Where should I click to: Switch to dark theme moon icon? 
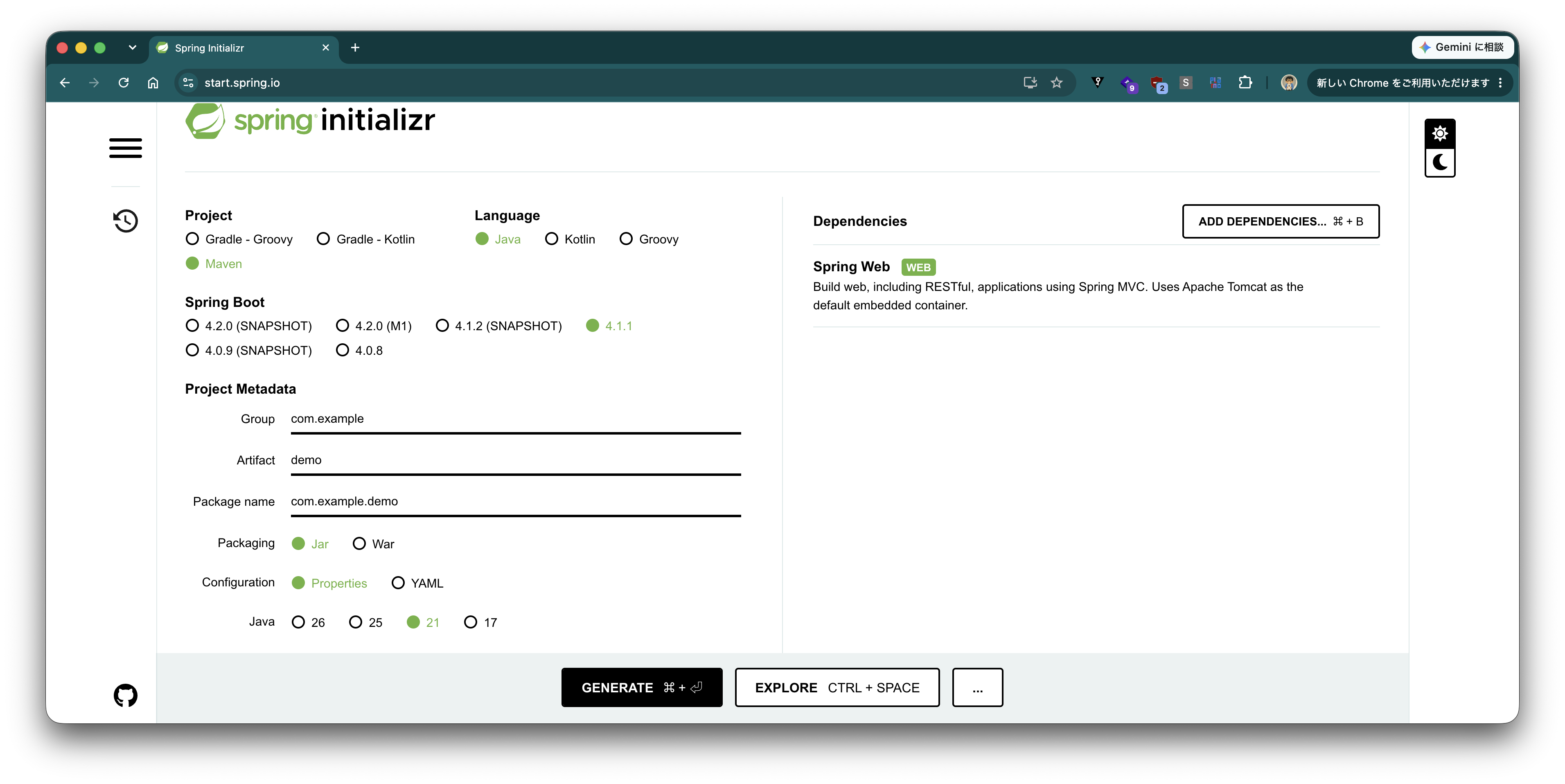click(x=1439, y=162)
